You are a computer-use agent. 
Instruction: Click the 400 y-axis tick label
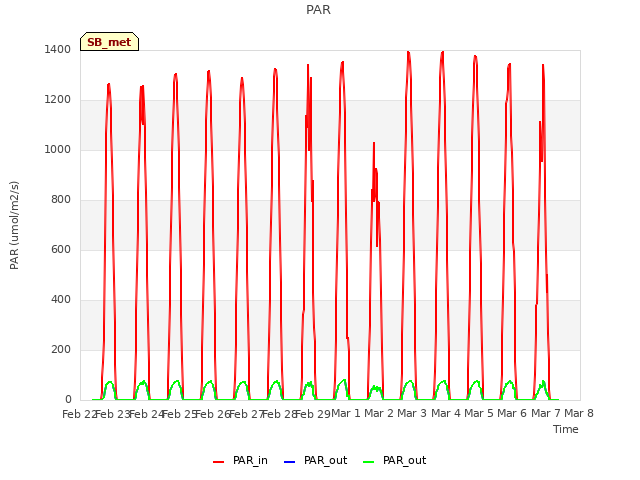[x=61, y=300]
